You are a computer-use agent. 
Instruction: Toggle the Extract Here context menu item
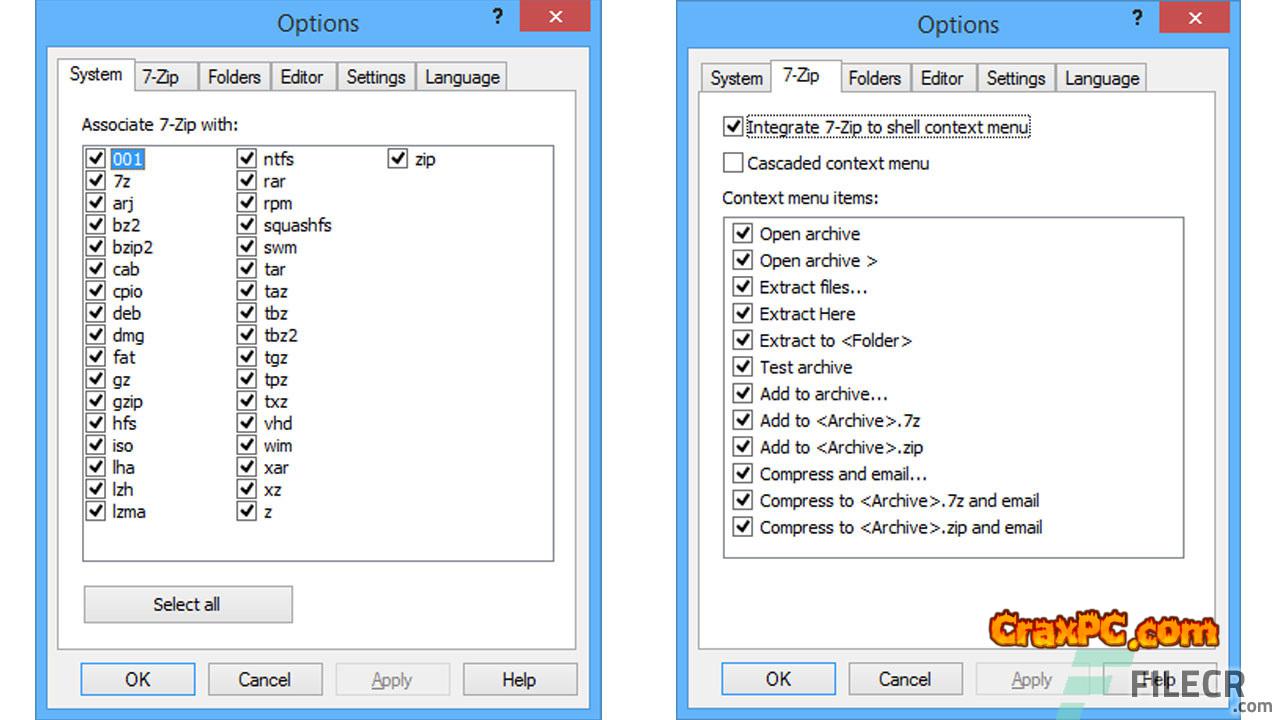742,314
